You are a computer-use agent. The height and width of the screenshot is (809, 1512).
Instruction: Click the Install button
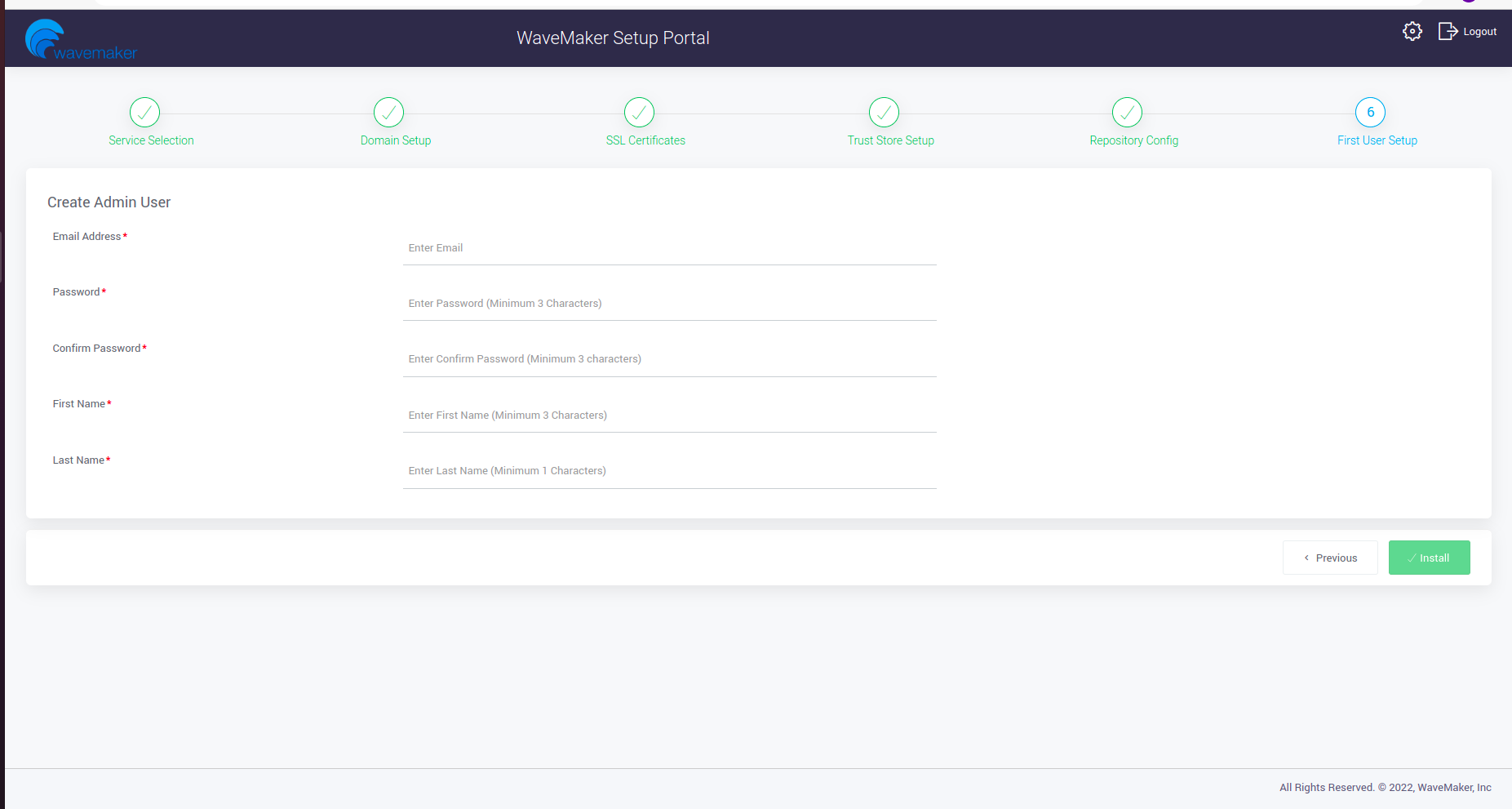click(x=1429, y=558)
